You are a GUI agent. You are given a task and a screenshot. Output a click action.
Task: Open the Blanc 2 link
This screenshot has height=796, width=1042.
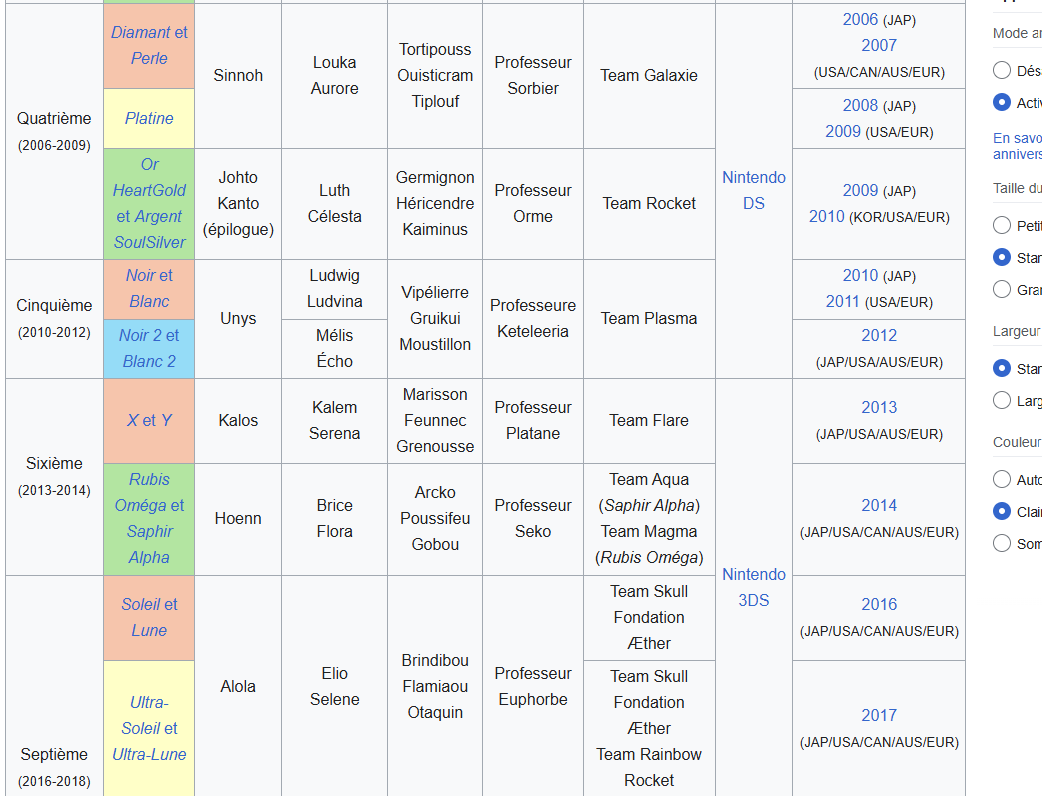149,361
